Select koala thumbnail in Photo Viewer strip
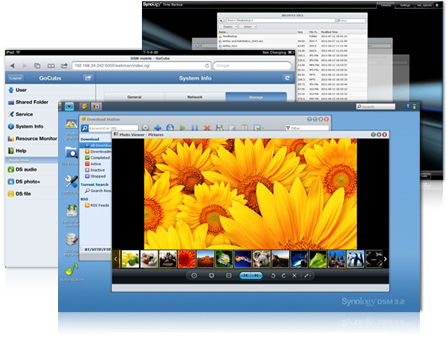The width and height of the screenshot is (447, 360). pos(261,259)
